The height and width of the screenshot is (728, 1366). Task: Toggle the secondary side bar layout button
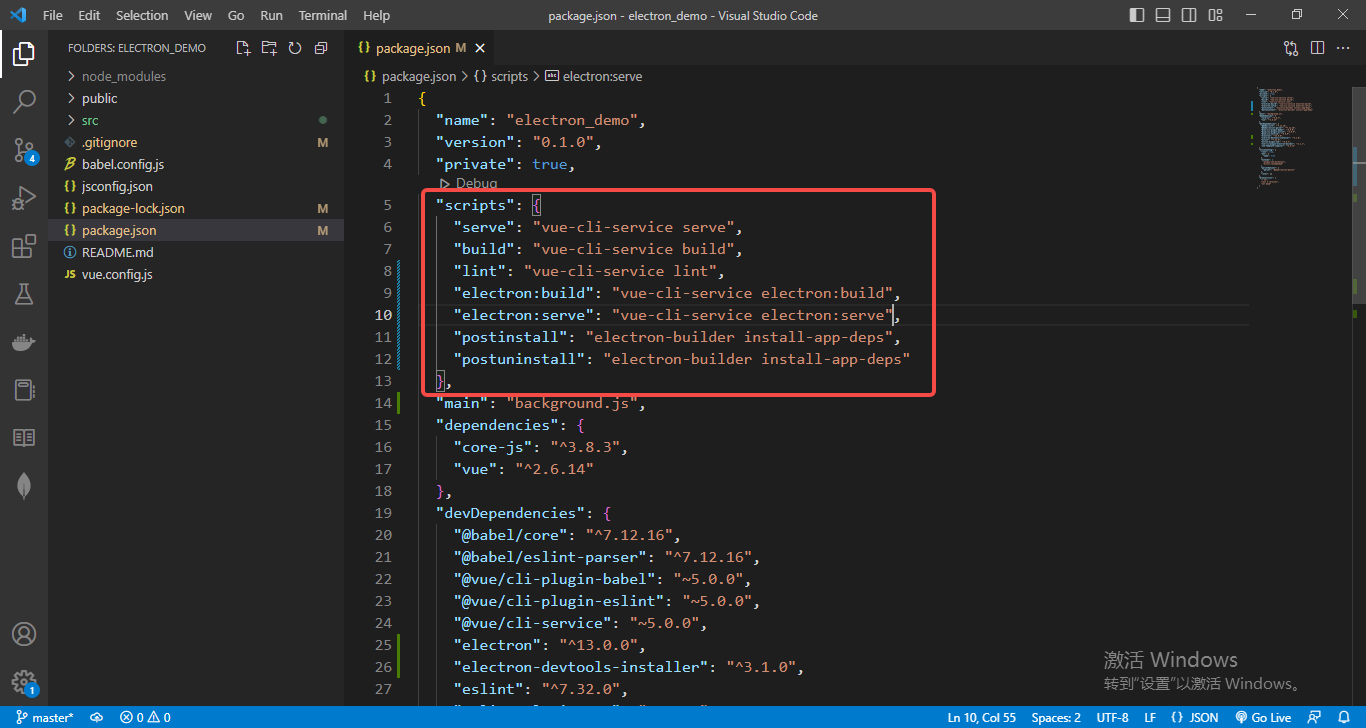pyautogui.click(x=1189, y=15)
